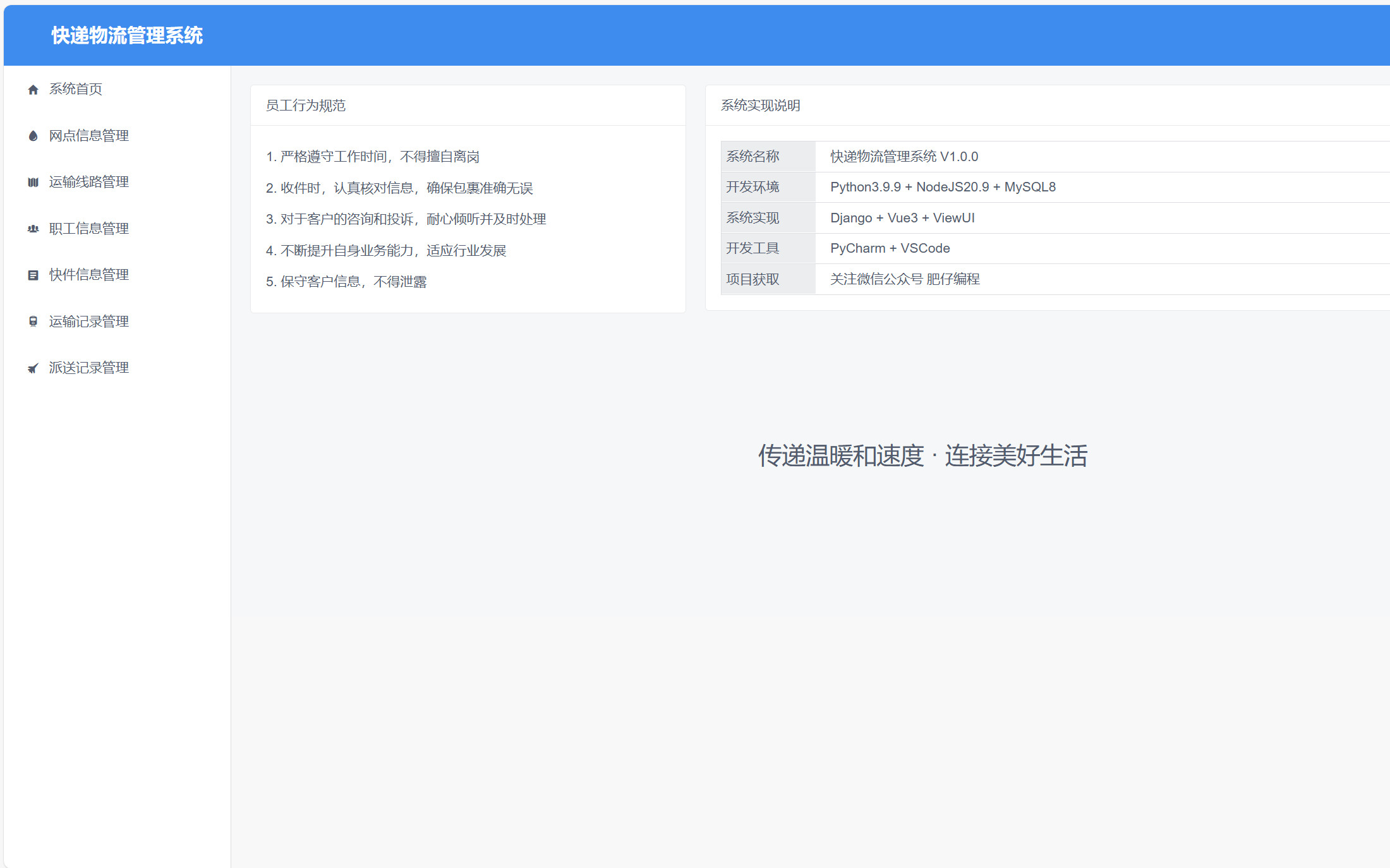Image resolution: width=1390 pixels, height=868 pixels.
Task: Click the 开发工具 label cell
Action: pos(768,248)
